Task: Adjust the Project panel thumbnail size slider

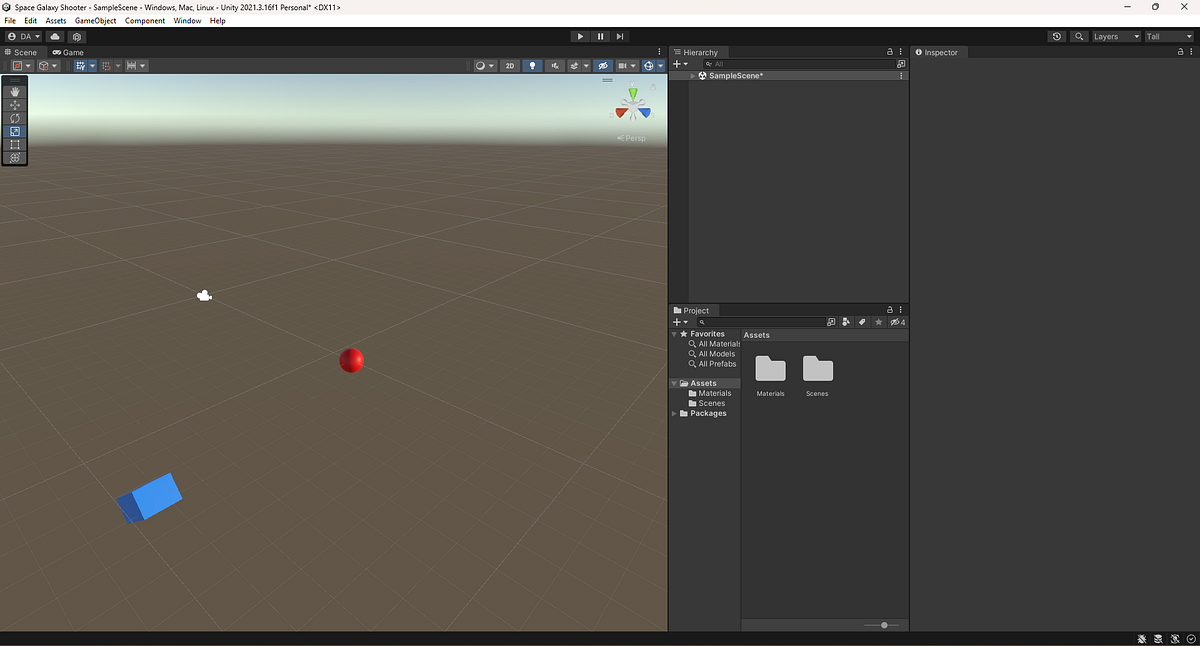Action: click(883, 625)
